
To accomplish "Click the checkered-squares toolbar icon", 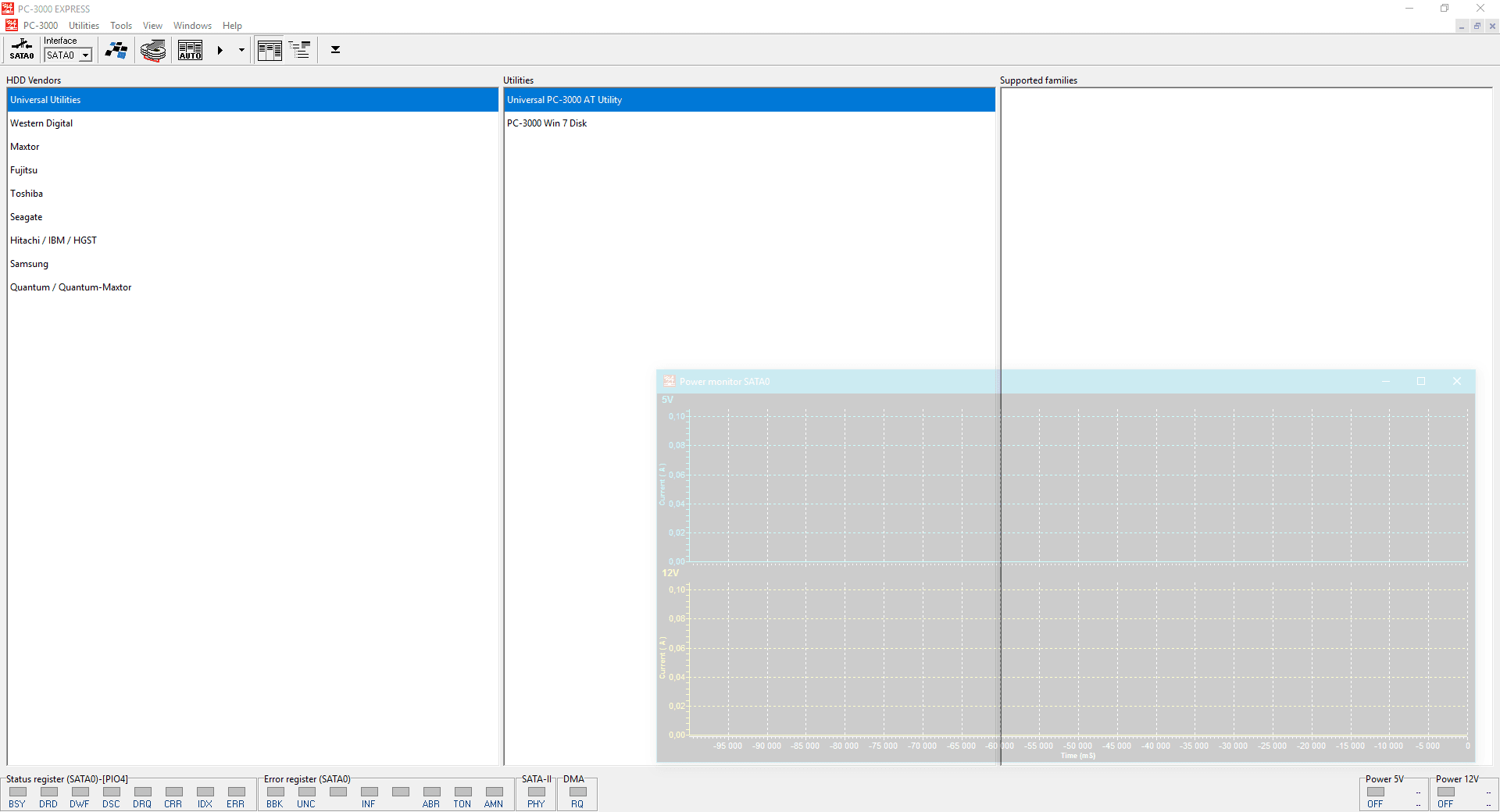I will coord(116,50).
